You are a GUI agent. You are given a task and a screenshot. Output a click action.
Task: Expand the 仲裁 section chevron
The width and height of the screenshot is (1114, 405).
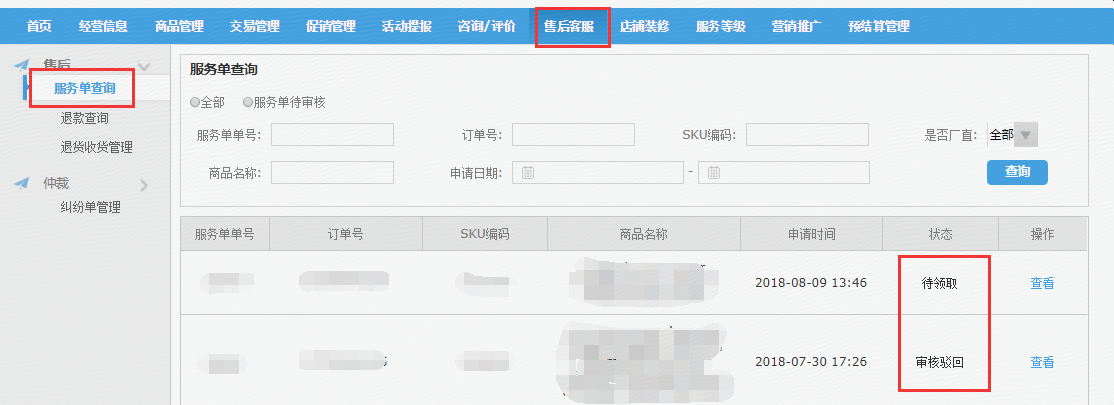click(144, 185)
